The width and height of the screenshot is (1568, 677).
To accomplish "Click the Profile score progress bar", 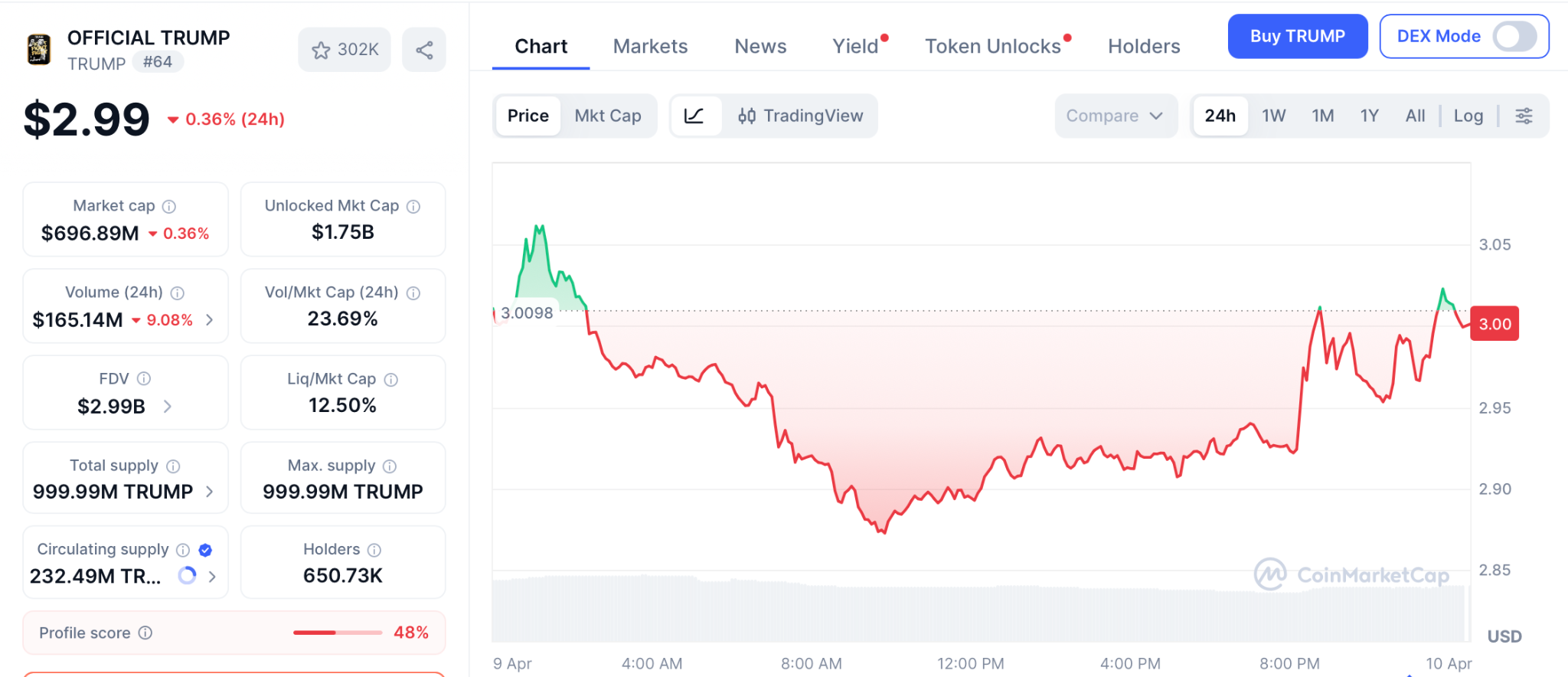I will [x=338, y=633].
